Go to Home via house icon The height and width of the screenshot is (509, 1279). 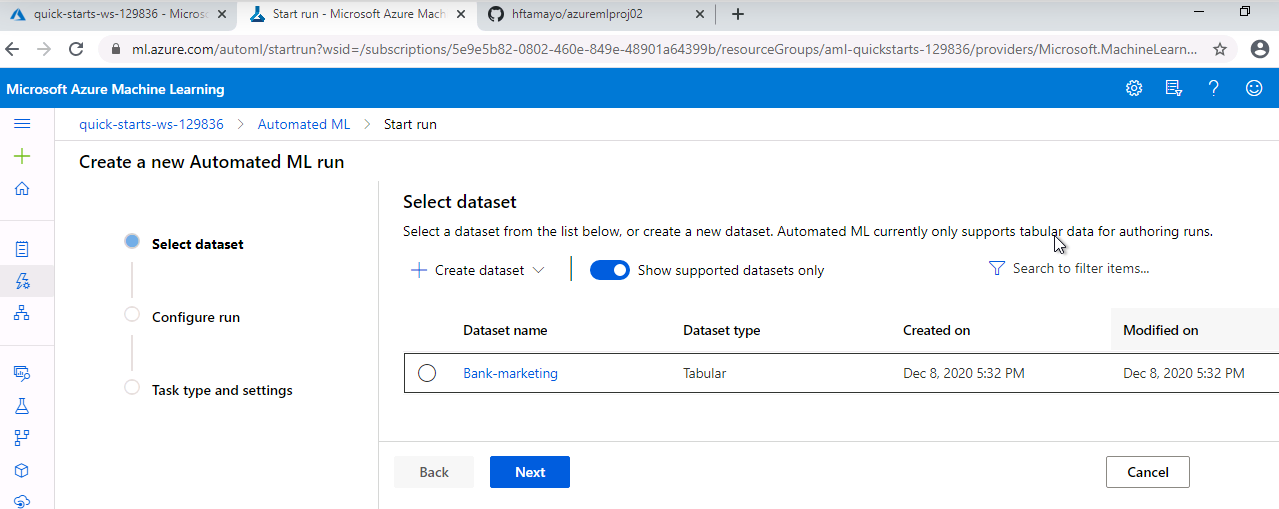[x=22, y=189]
